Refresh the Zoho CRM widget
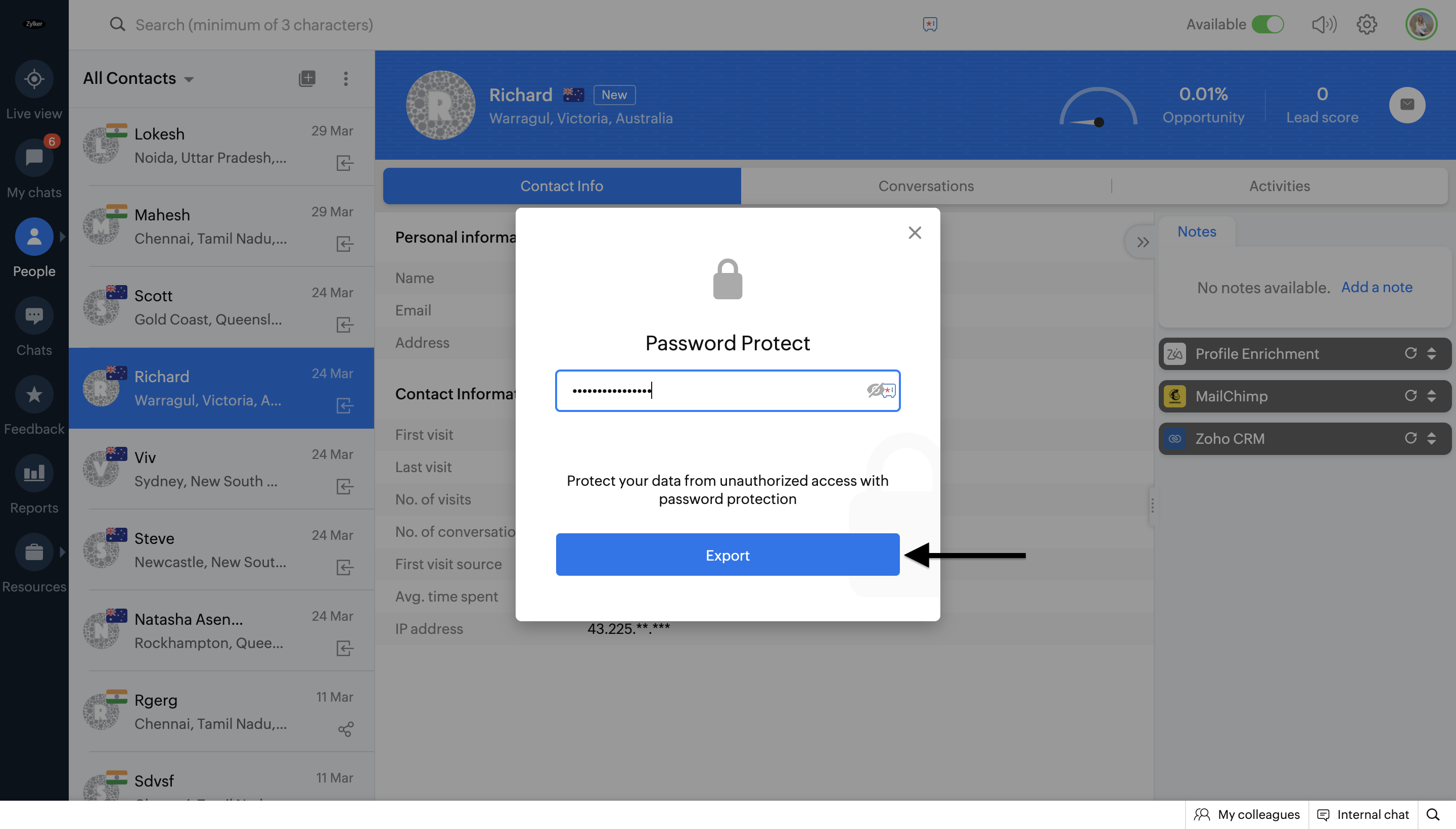Image resolution: width=1456 pixels, height=829 pixels. click(x=1410, y=438)
